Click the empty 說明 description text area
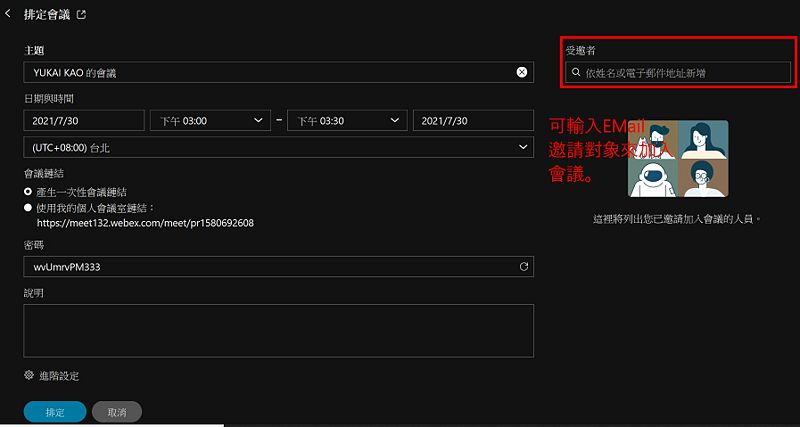 point(279,331)
